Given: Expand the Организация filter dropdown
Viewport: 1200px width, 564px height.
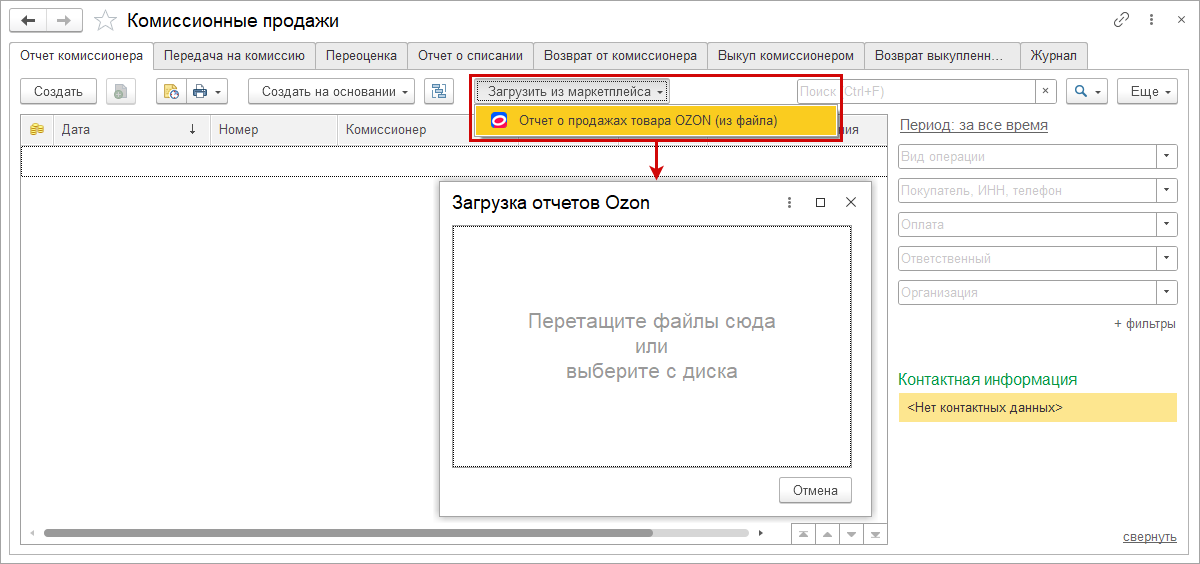Looking at the screenshot, I should pyautogui.click(x=1167, y=292).
